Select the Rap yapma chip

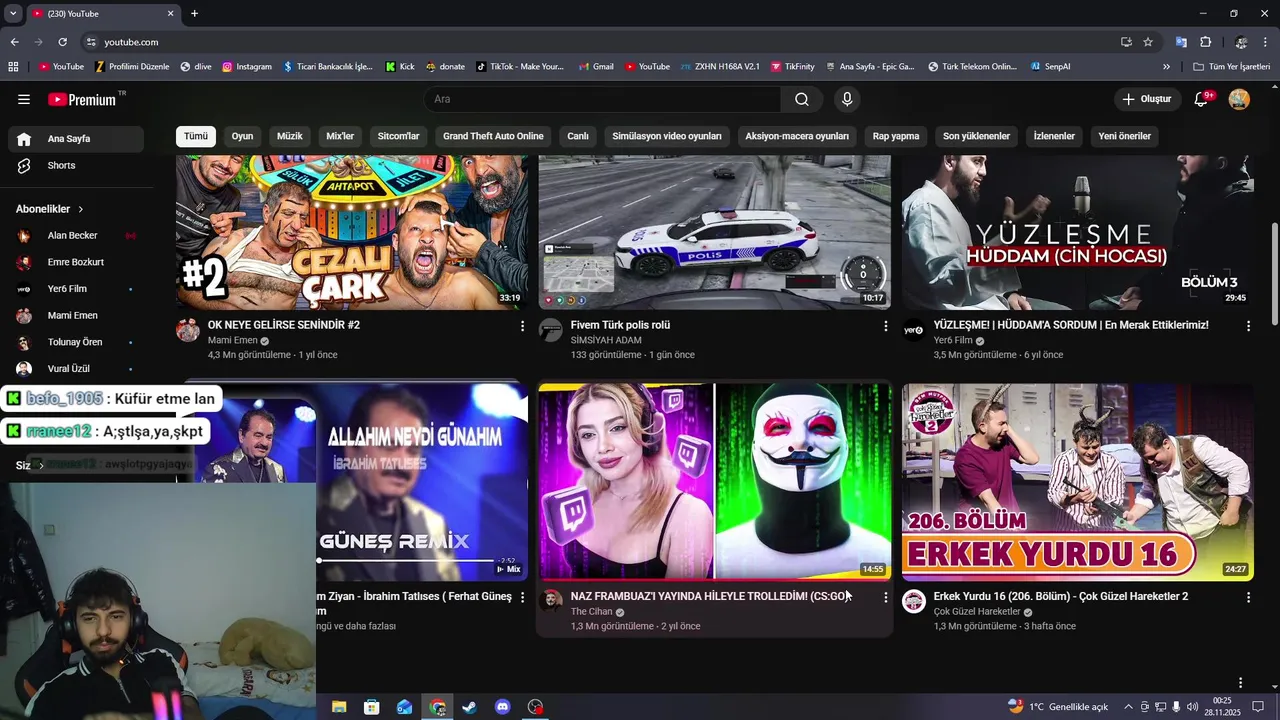pyautogui.click(x=896, y=136)
